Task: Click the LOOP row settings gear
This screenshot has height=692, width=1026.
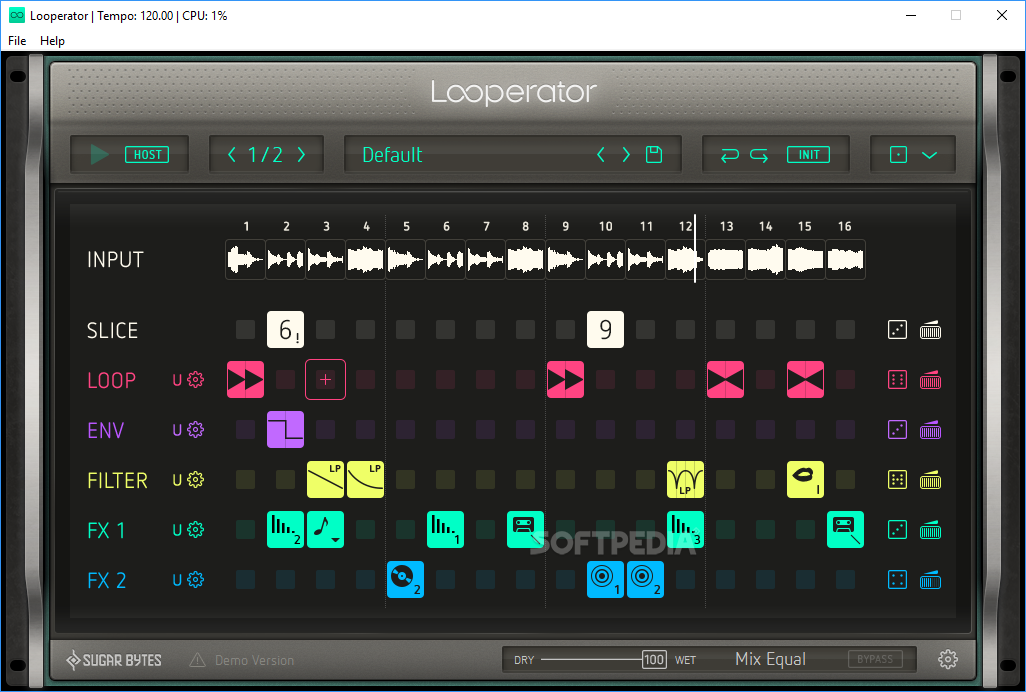Action: [x=196, y=380]
